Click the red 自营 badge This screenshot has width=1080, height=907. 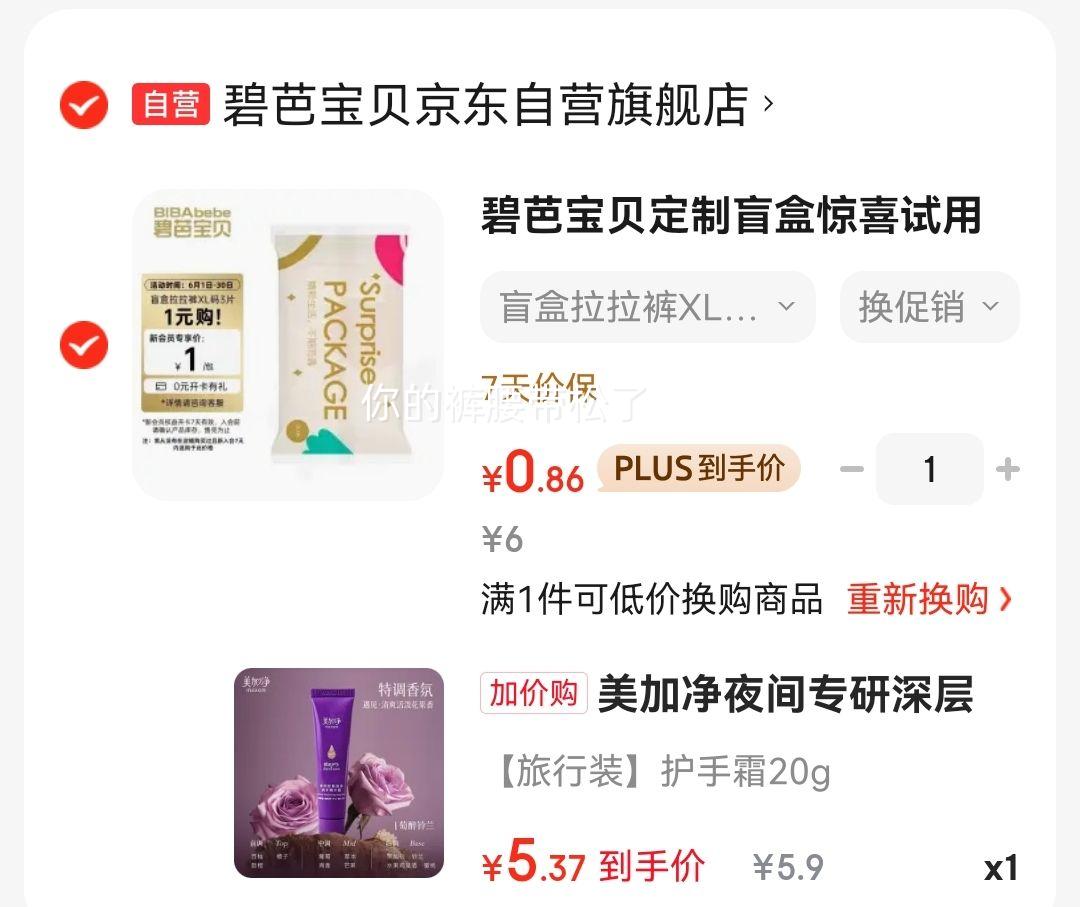coord(171,105)
